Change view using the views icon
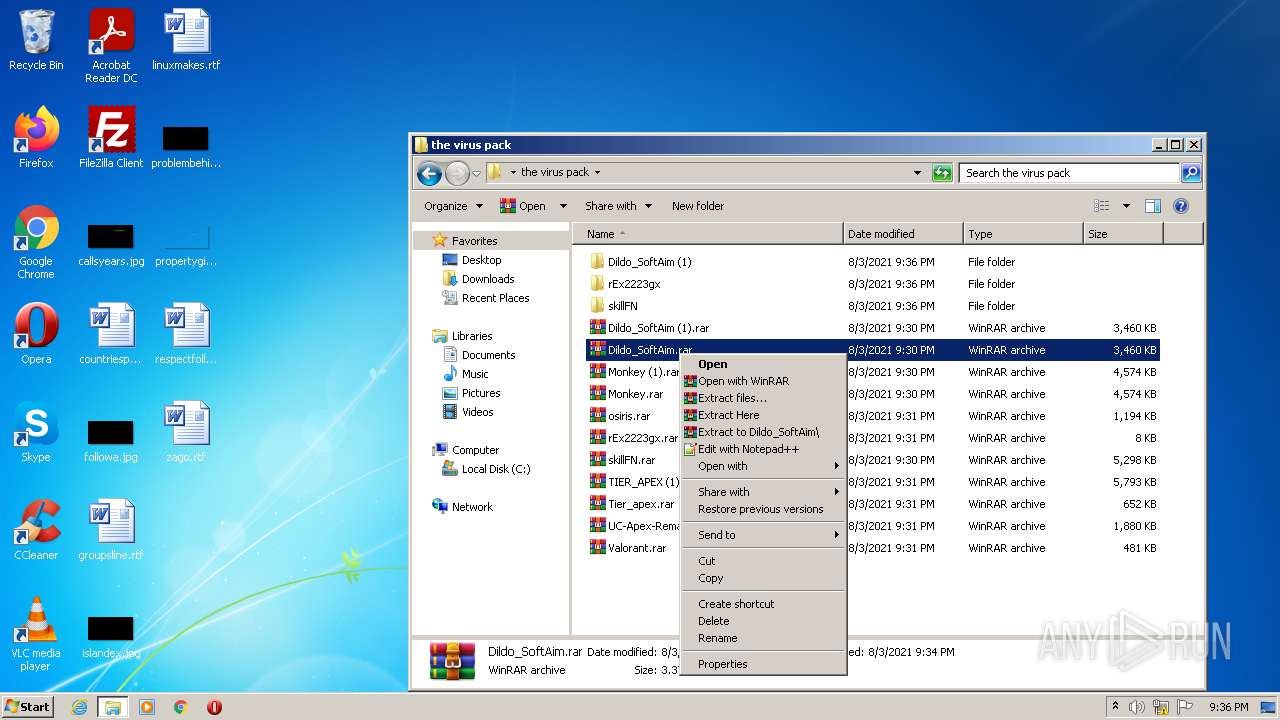This screenshot has width=1280, height=720. (x=1102, y=206)
